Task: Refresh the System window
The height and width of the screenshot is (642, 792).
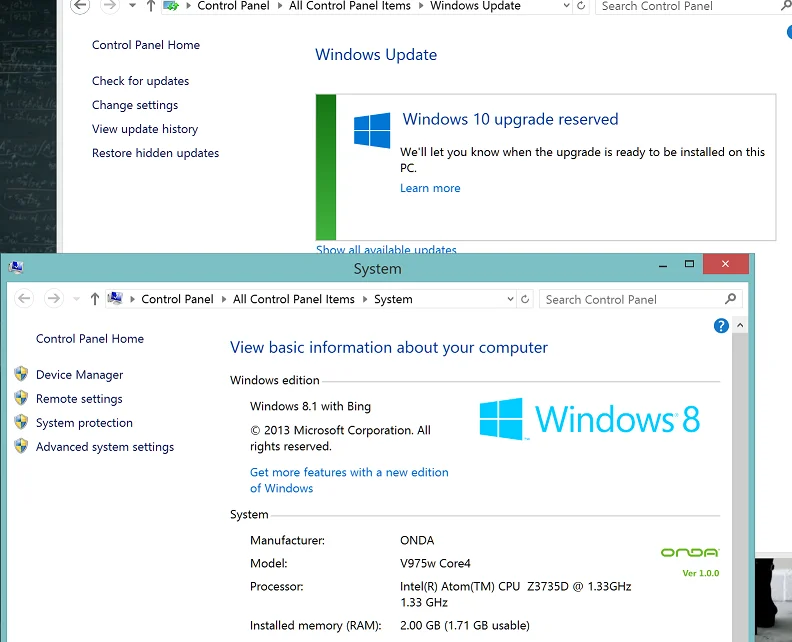Action: [525, 299]
